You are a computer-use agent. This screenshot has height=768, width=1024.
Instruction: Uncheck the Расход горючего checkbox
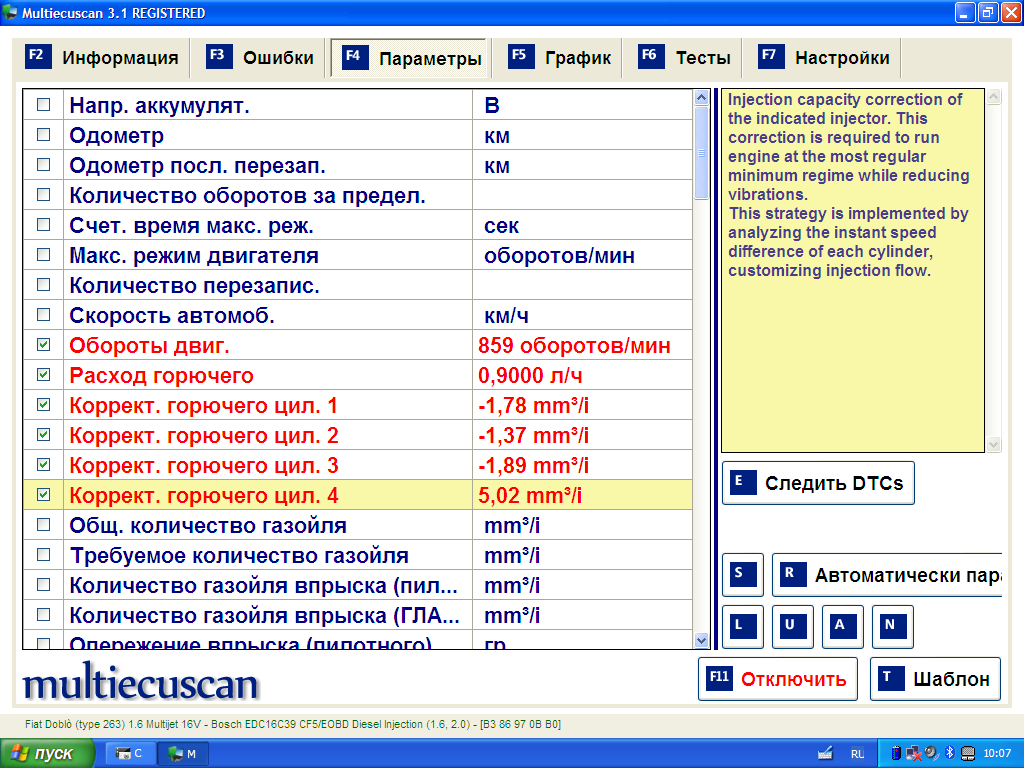point(44,375)
